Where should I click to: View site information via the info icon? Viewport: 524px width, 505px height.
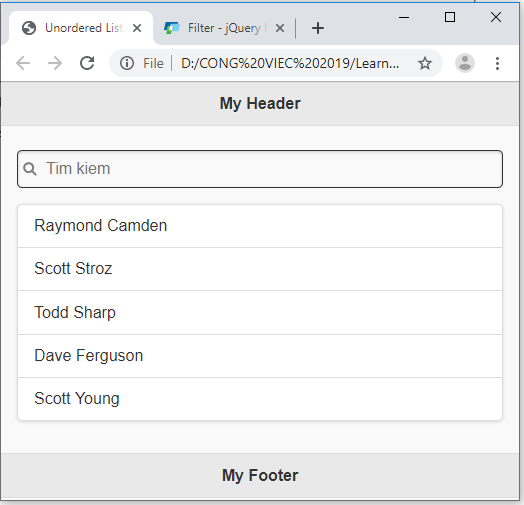(127, 63)
